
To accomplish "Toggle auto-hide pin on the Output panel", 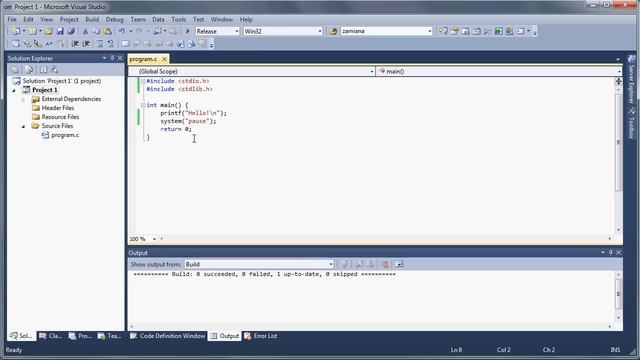I will (611, 253).
